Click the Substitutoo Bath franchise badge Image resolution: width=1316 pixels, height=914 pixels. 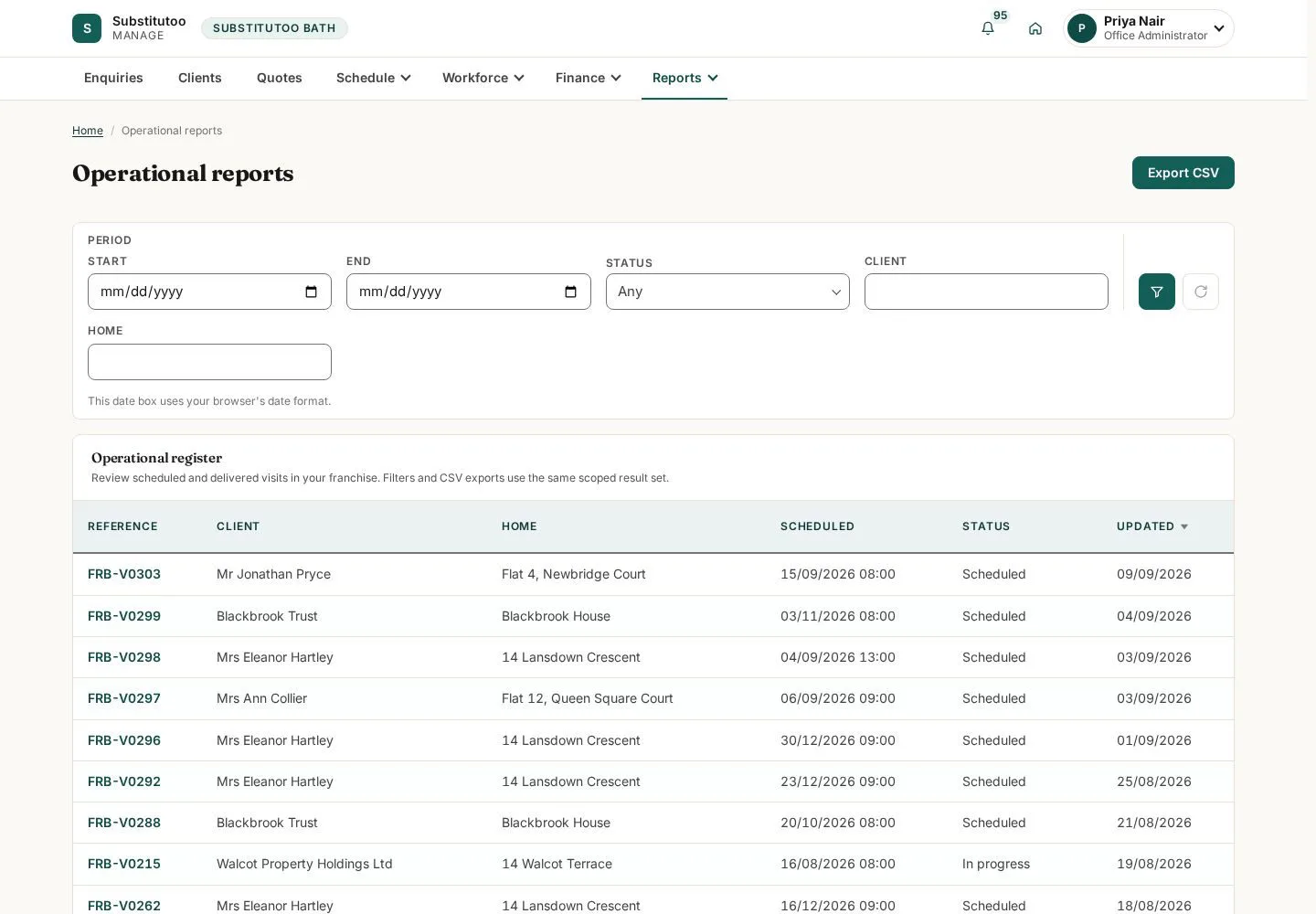tap(274, 28)
